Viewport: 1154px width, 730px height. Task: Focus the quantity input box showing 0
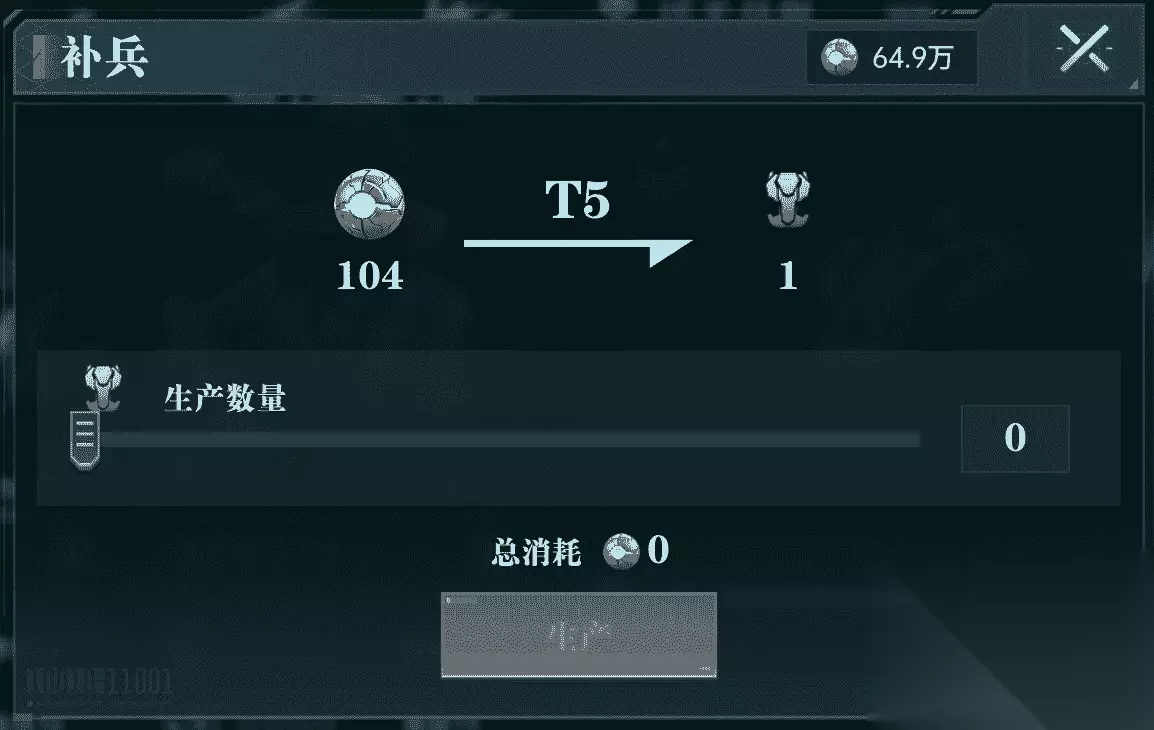click(x=1015, y=438)
